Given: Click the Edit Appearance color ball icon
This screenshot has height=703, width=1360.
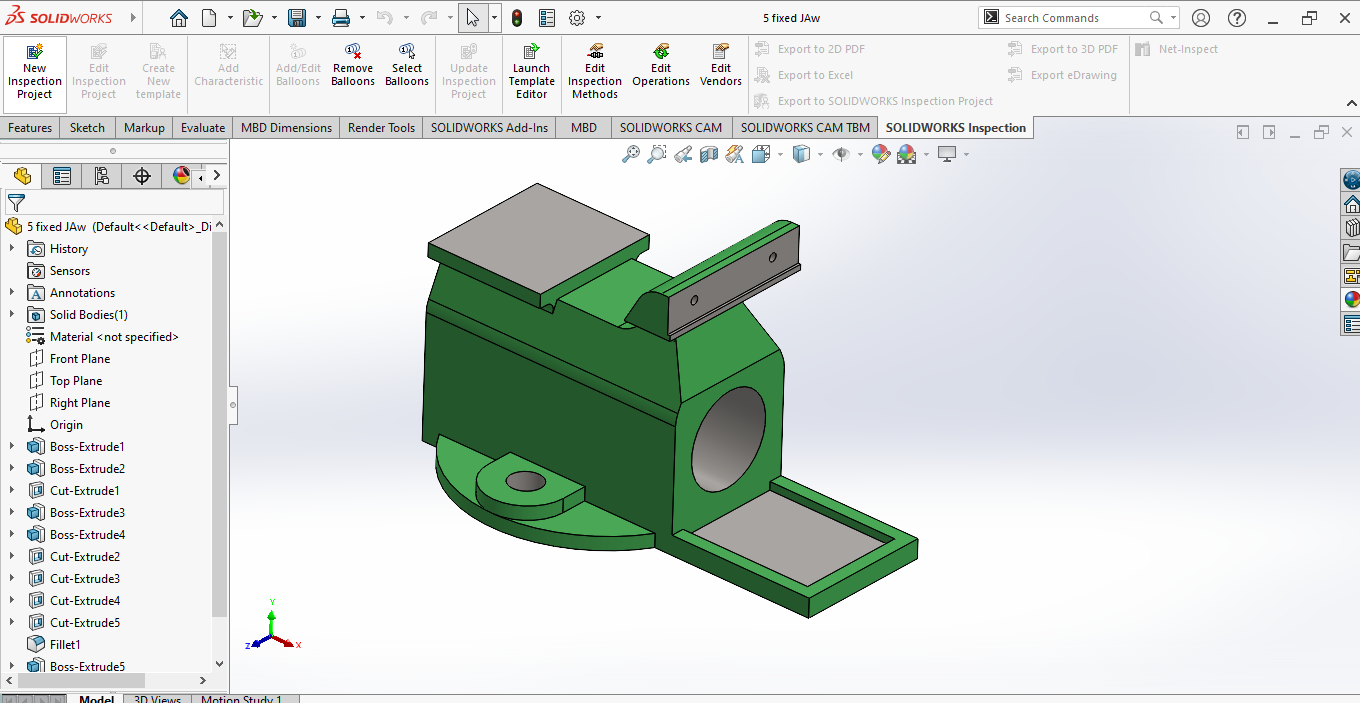Looking at the screenshot, I should (x=880, y=154).
